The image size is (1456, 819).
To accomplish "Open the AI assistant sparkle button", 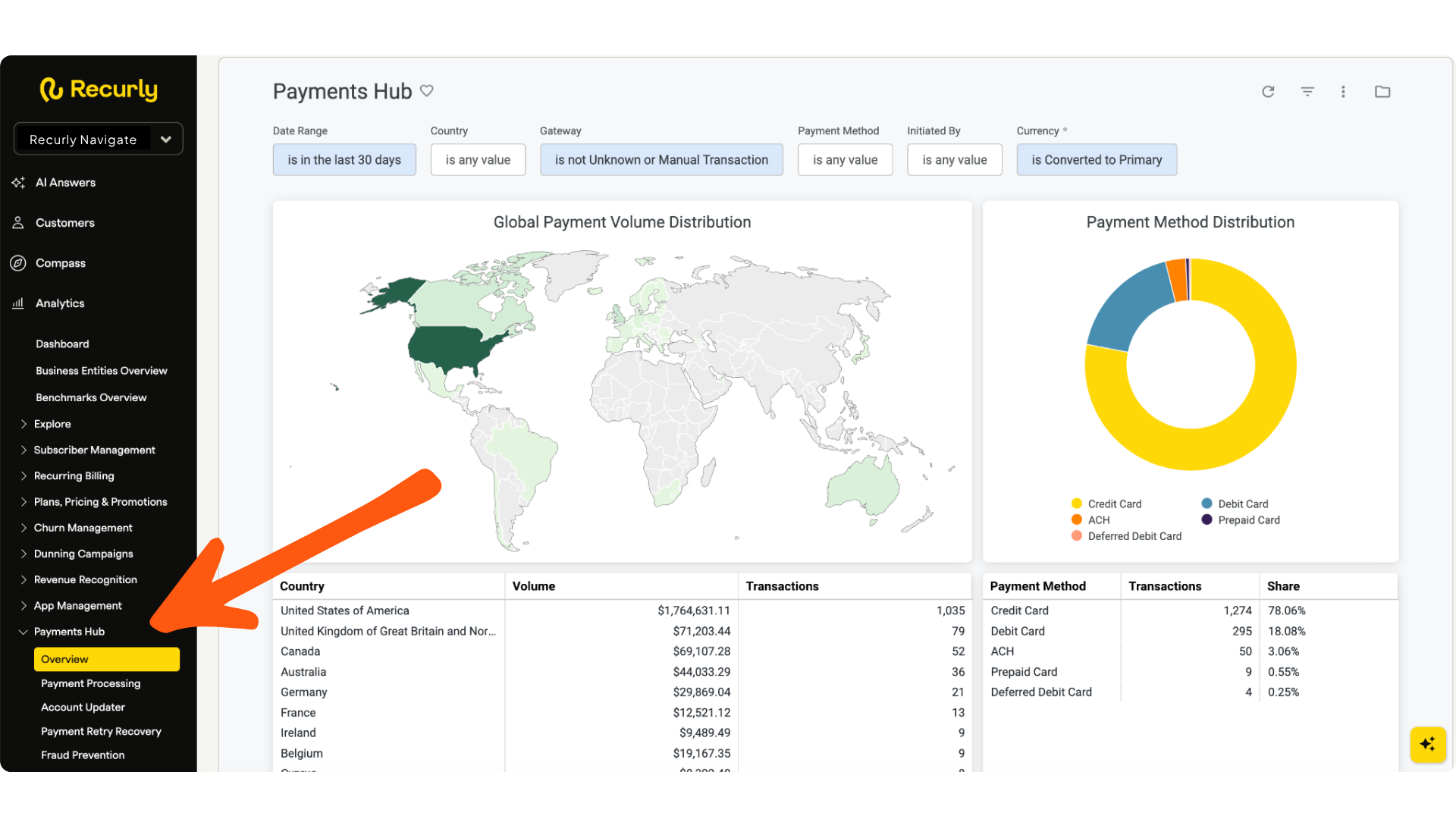I will click(x=1428, y=744).
